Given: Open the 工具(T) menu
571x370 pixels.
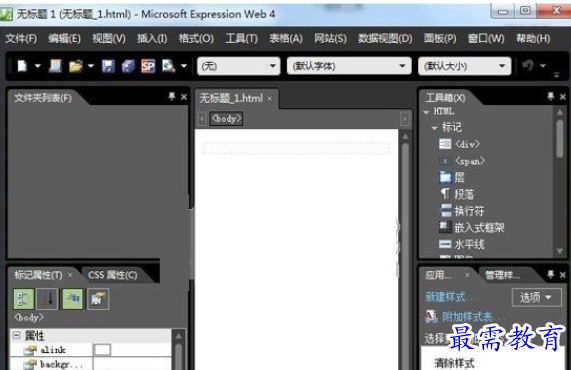Looking at the screenshot, I should click(x=241, y=38).
